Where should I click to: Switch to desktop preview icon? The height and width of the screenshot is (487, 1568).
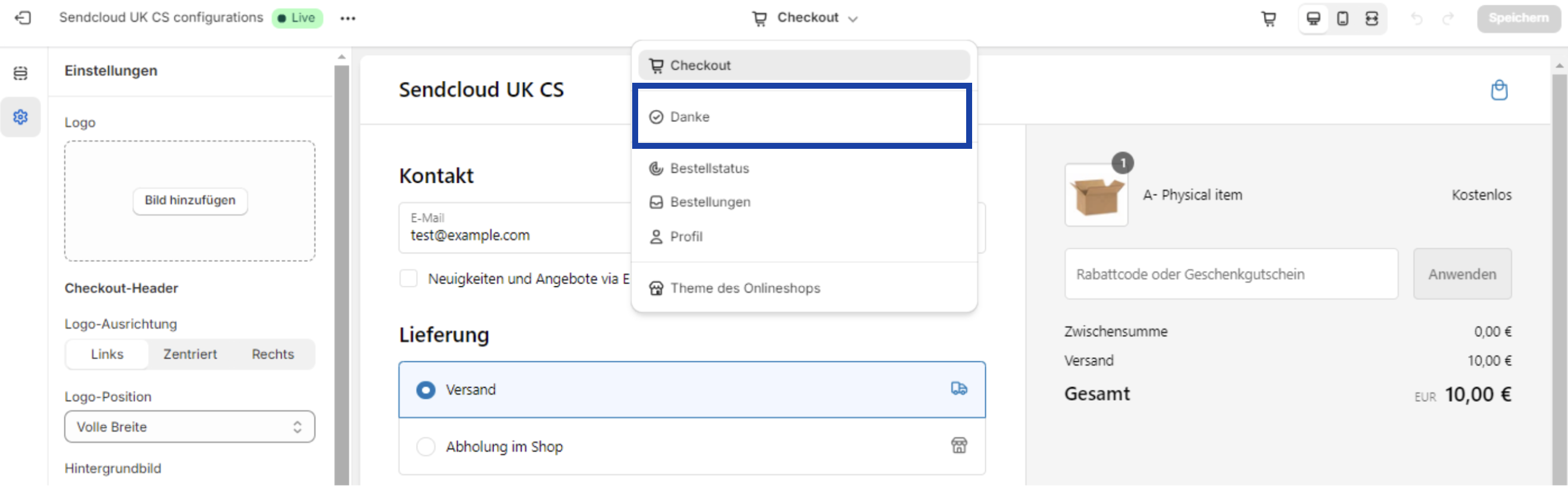click(1313, 18)
